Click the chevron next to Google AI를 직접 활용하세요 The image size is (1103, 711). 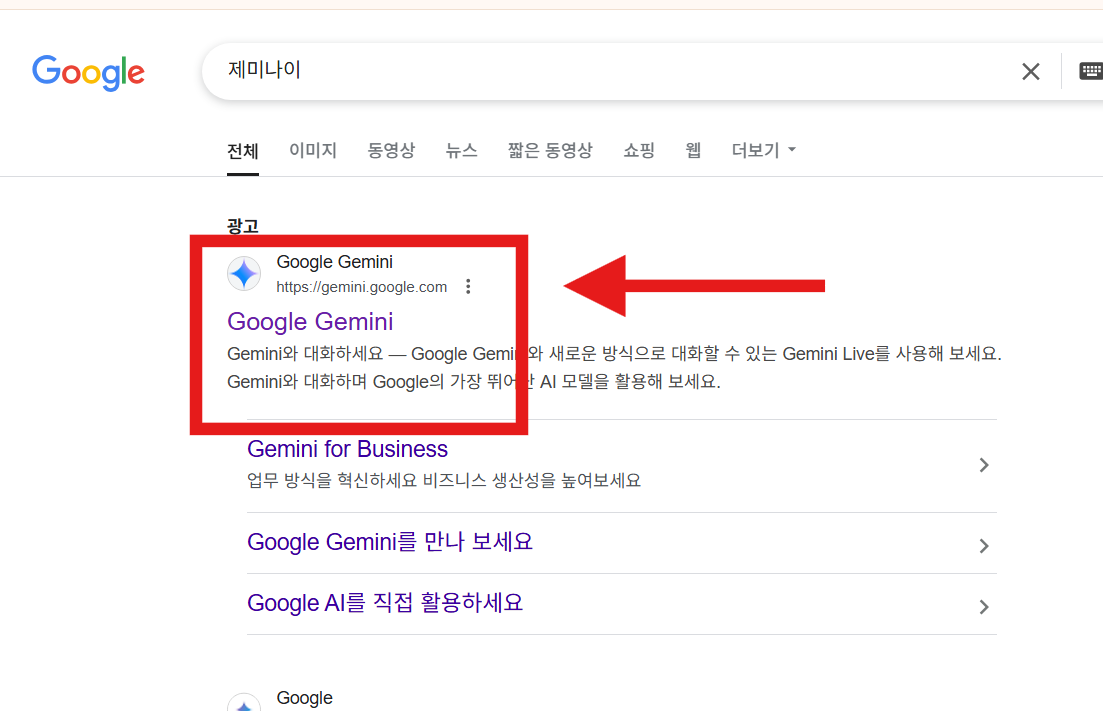coord(984,607)
